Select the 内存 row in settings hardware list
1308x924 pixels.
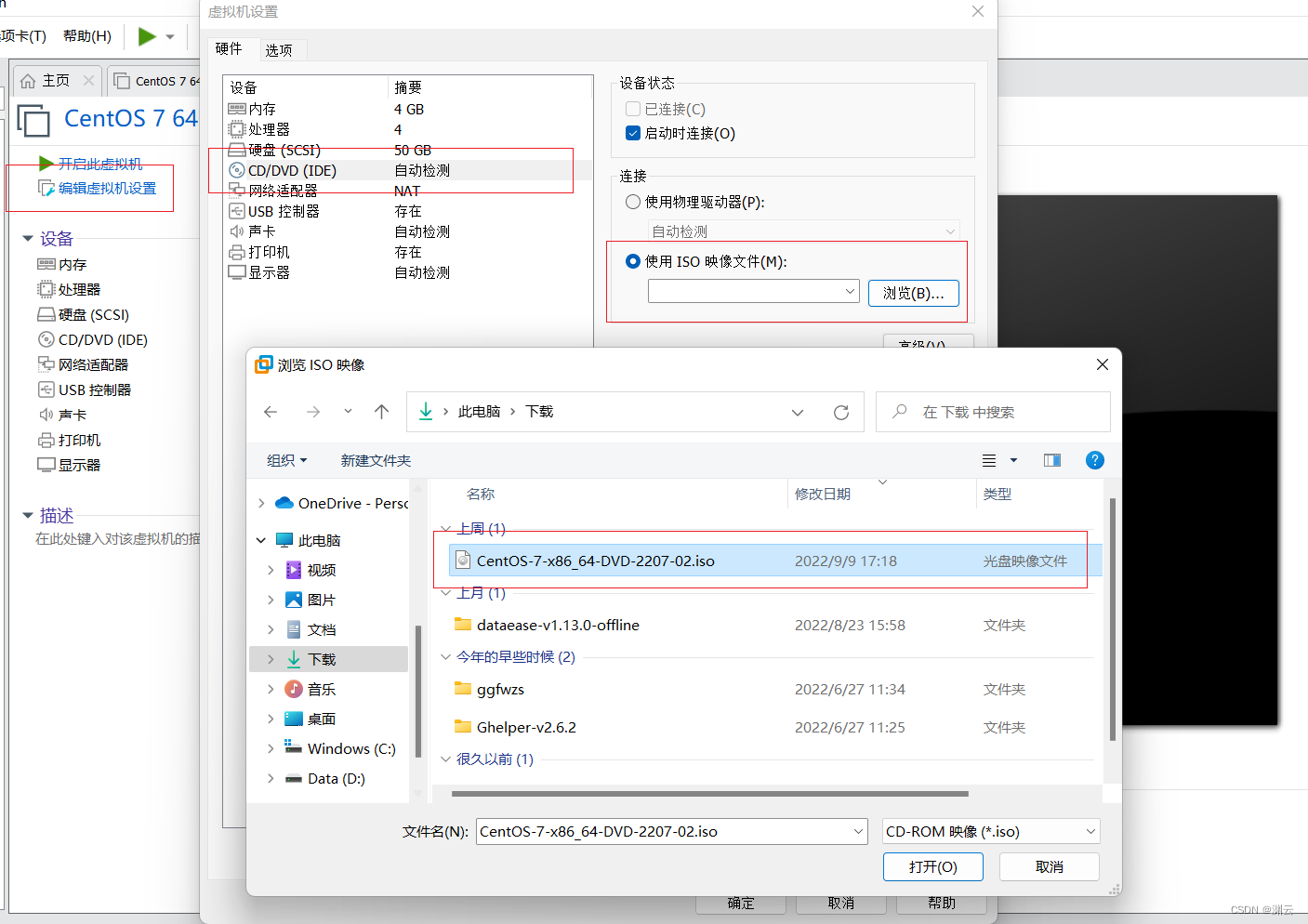[409, 109]
